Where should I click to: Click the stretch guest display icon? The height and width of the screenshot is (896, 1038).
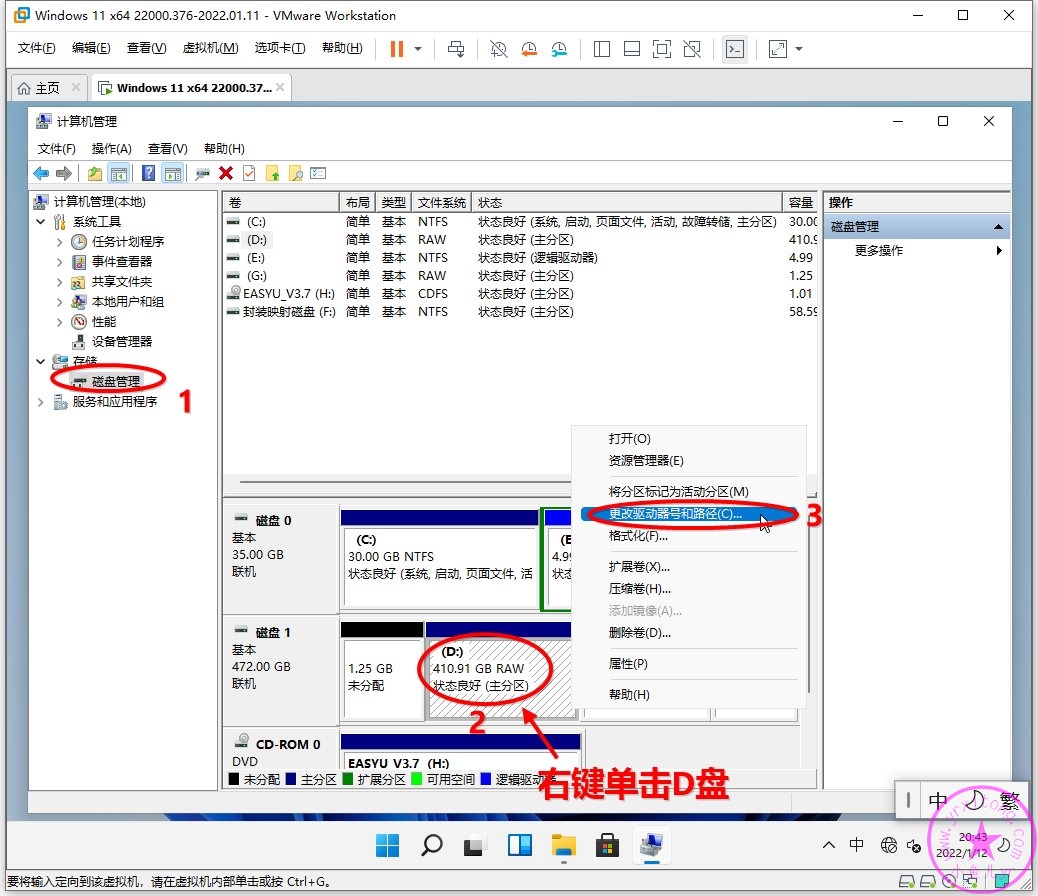778,49
